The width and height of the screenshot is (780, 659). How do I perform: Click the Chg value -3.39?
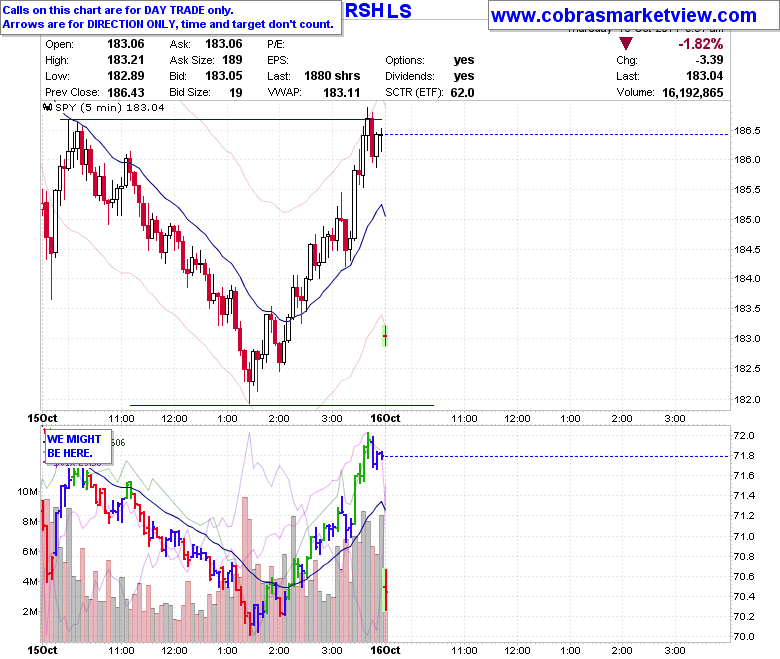(709, 60)
